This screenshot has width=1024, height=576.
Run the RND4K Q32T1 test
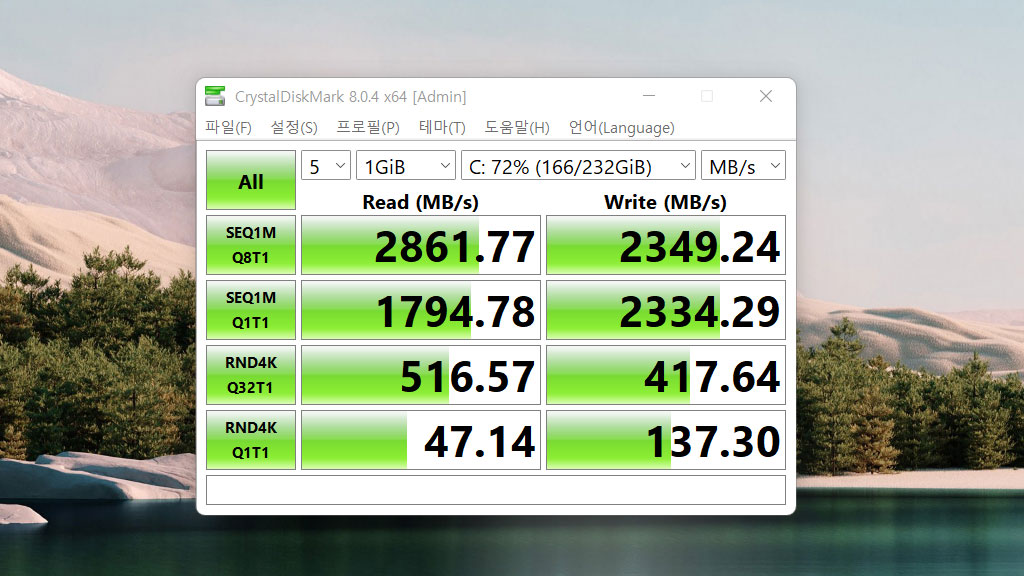[251, 375]
